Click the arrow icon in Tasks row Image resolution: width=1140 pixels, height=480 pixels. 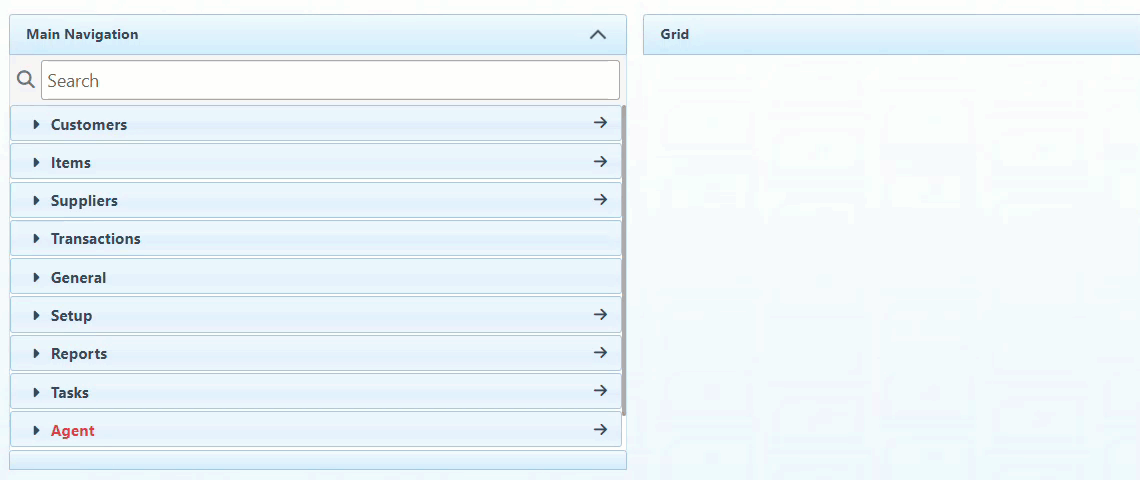coord(600,391)
